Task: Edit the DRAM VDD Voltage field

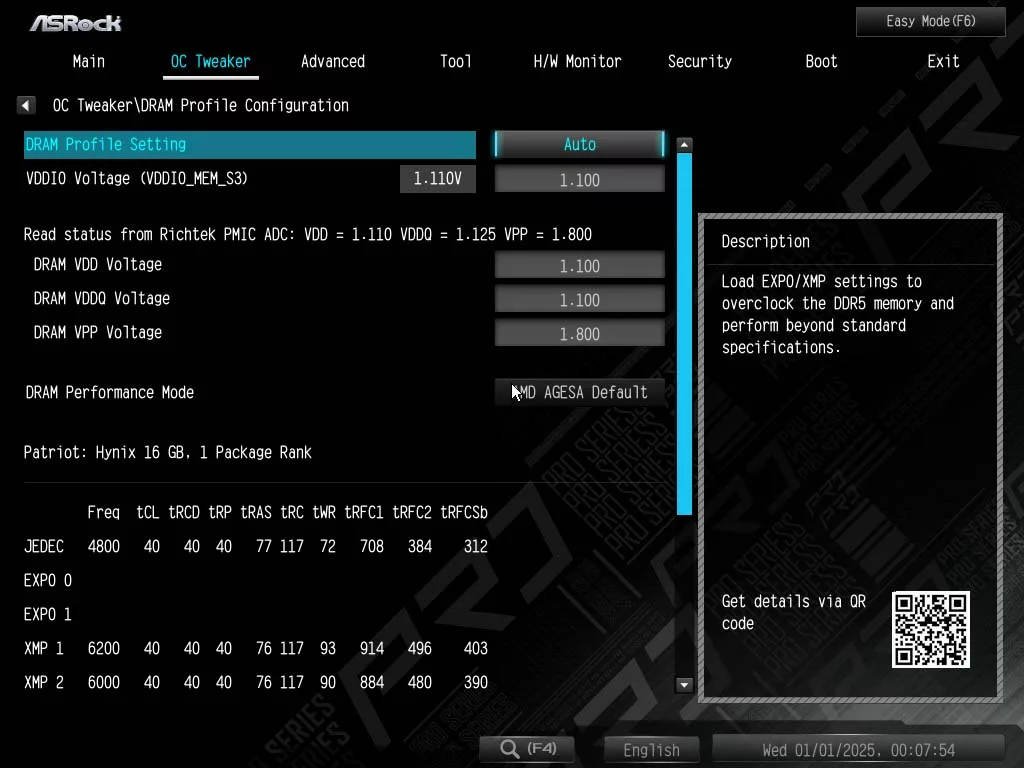Action: tap(579, 266)
